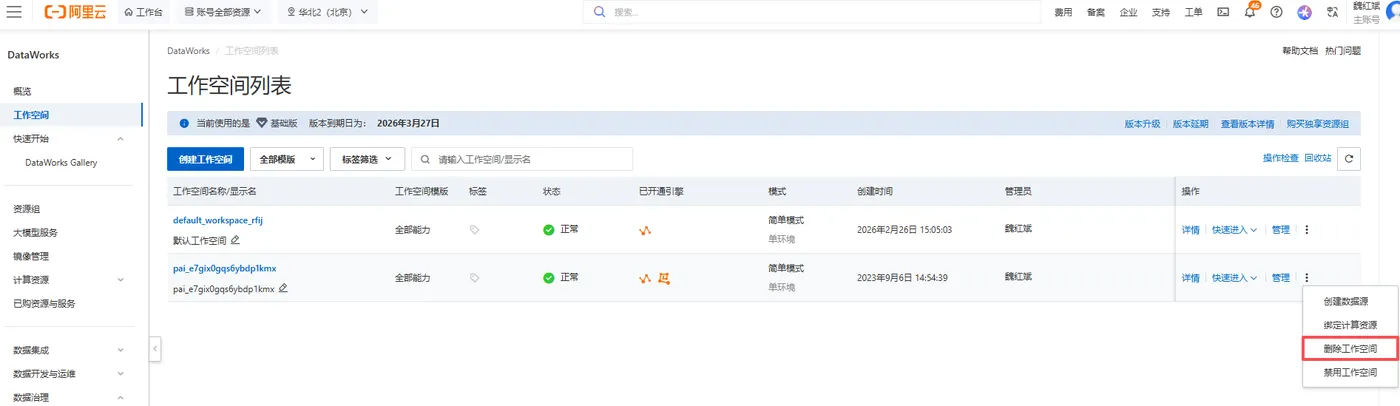Screen dimensions: 1400x406
Task: Click the DataWorks breadcrumb link
Action: (189, 50)
